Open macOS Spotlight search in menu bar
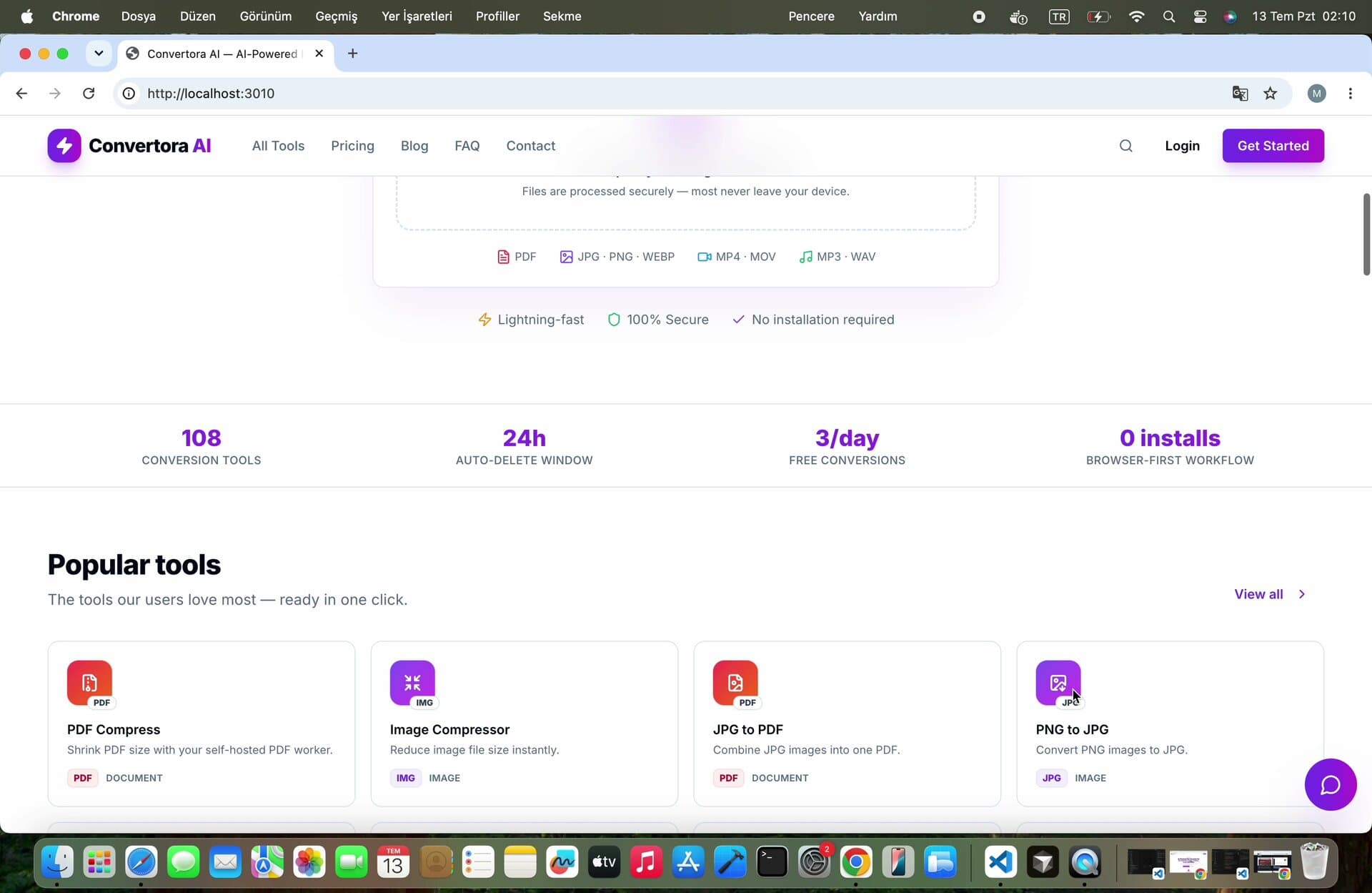The image size is (1372, 893). [1168, 16]
